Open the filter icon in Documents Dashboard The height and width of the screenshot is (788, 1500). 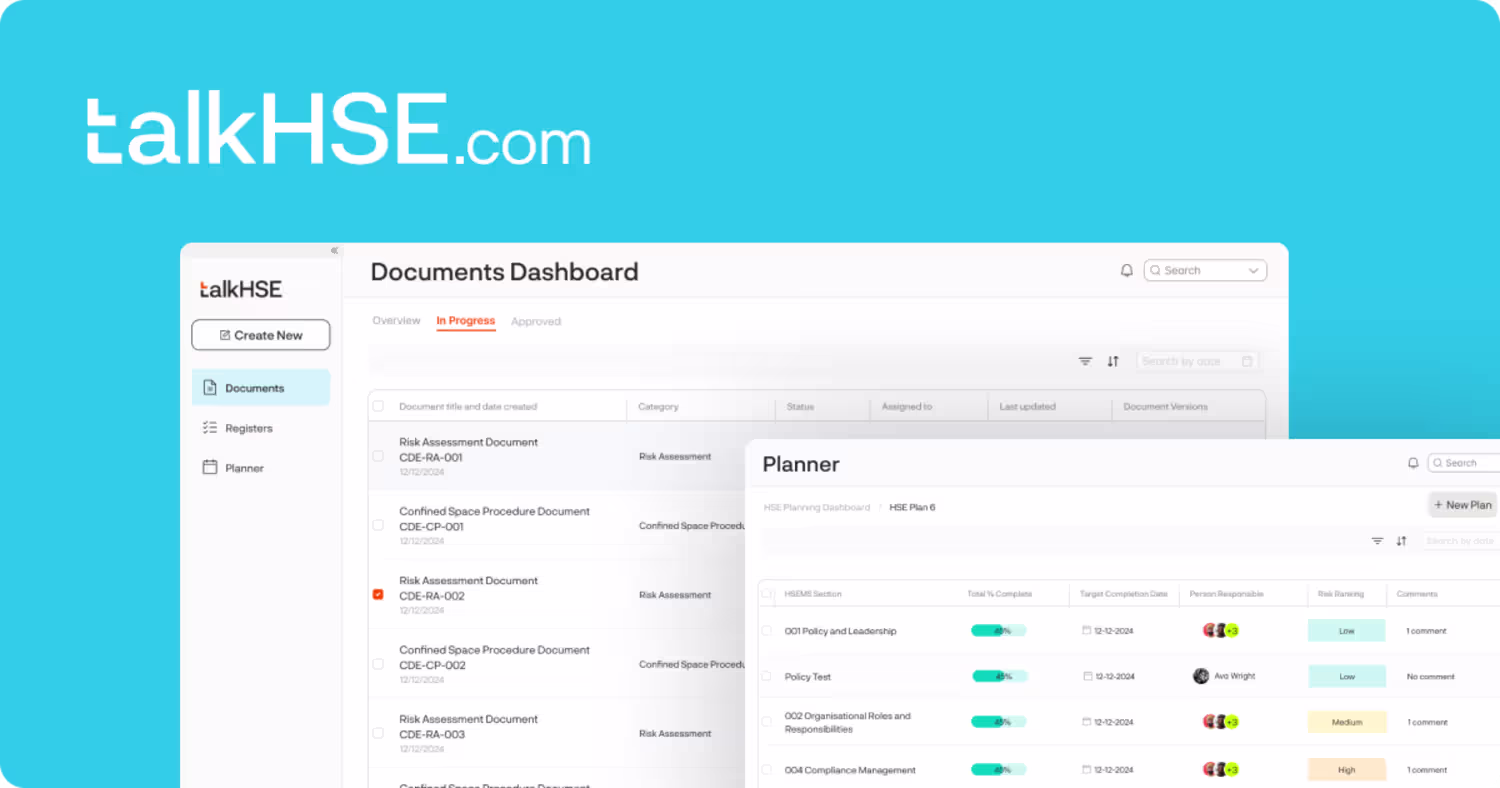tap(1085, 361)
